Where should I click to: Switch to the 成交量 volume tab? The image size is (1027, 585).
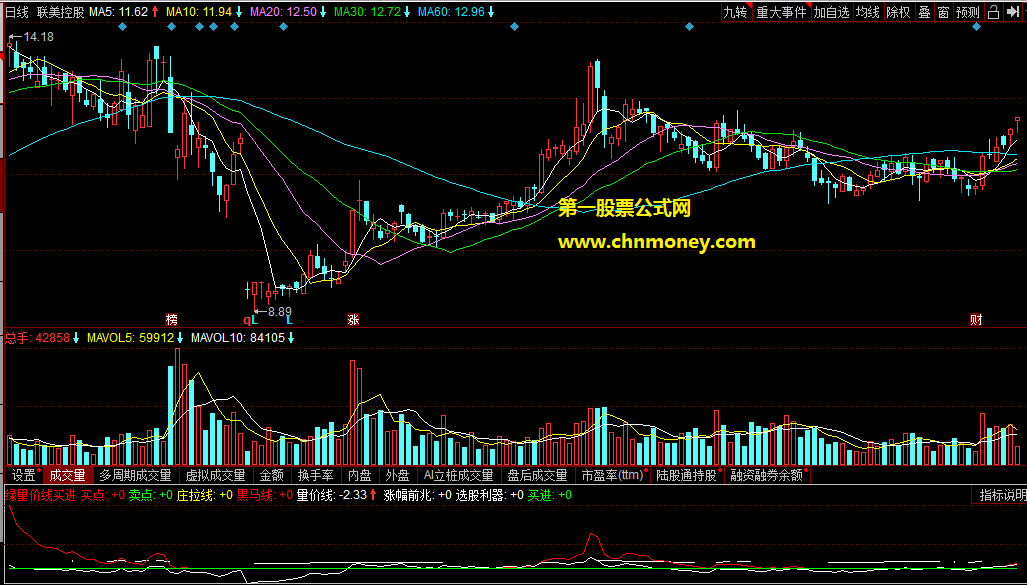click(x=67, y=476)
